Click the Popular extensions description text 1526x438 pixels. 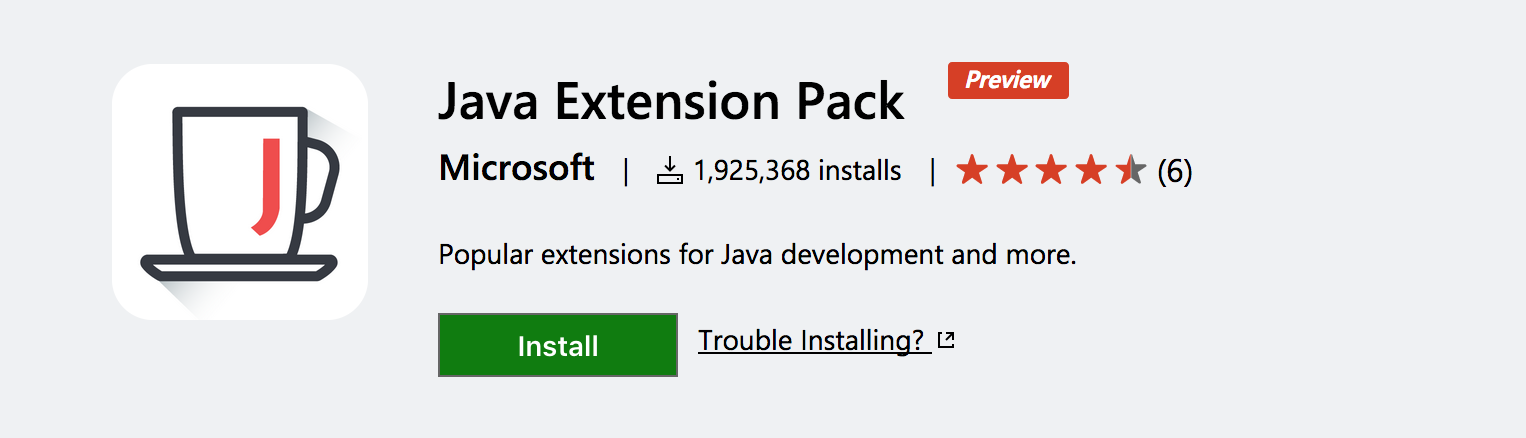[x=757, y=254]
